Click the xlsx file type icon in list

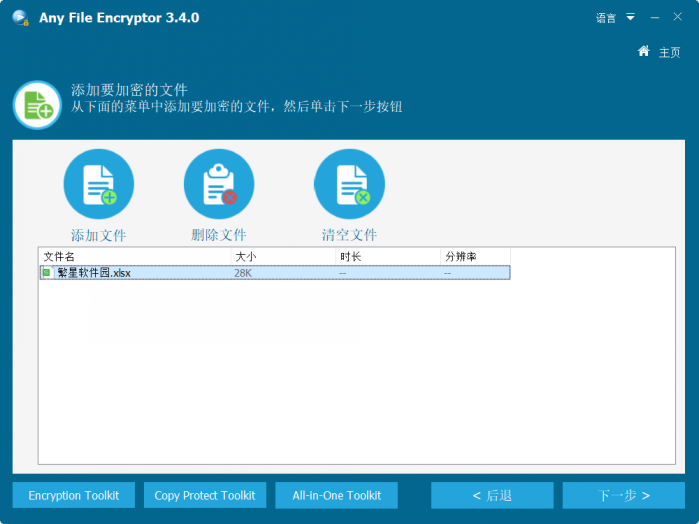(x=46, y=272)
